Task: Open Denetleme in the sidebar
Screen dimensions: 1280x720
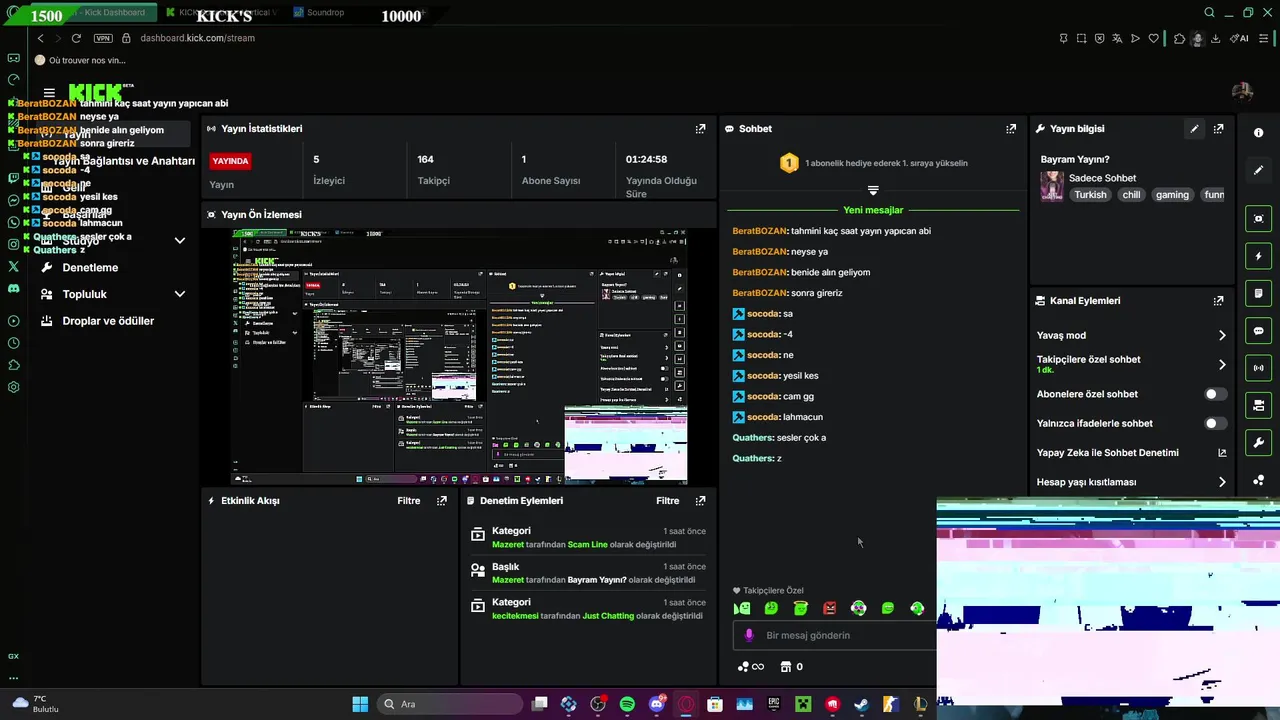Action: [90, 268]
